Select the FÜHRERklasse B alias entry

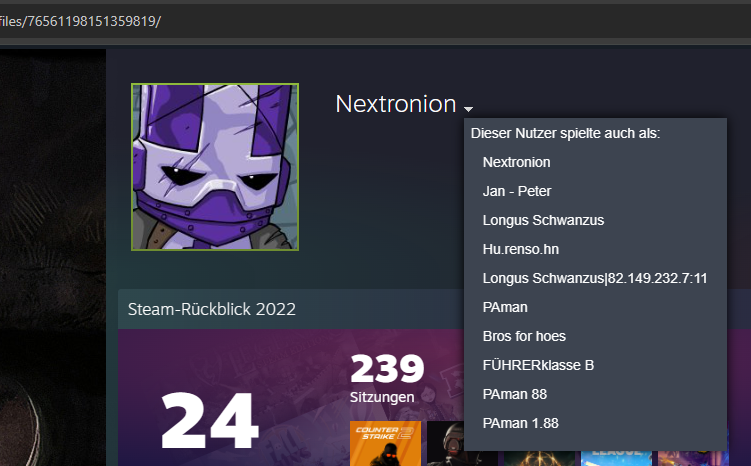coord(538,365)
